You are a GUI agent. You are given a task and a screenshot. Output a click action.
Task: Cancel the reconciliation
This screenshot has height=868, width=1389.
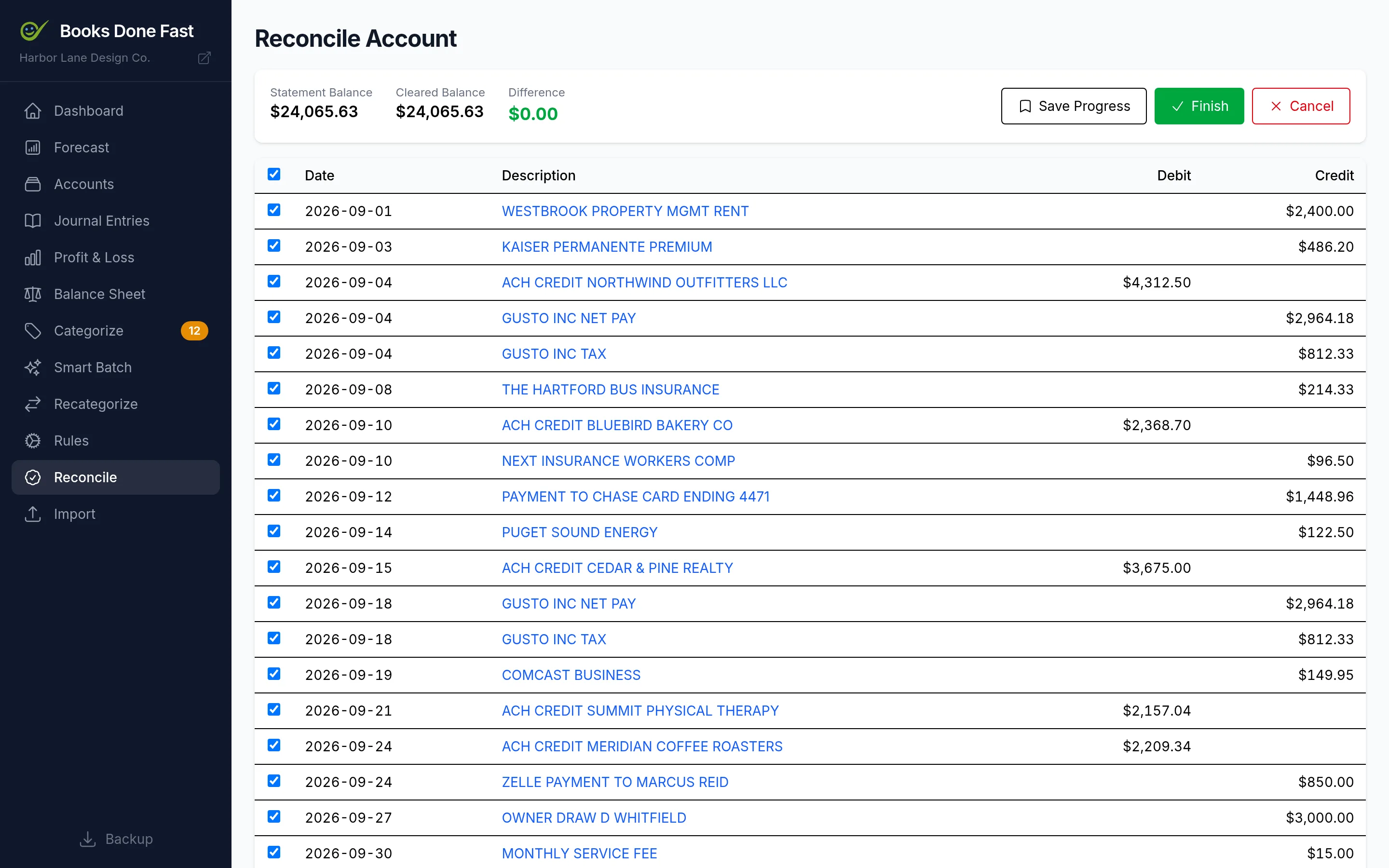(1301, 106)
